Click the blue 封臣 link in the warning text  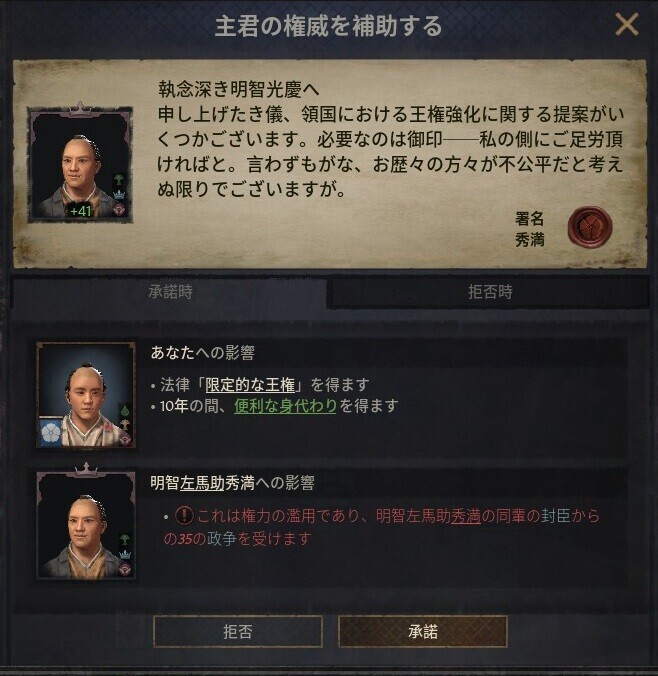tap(555, 515)
